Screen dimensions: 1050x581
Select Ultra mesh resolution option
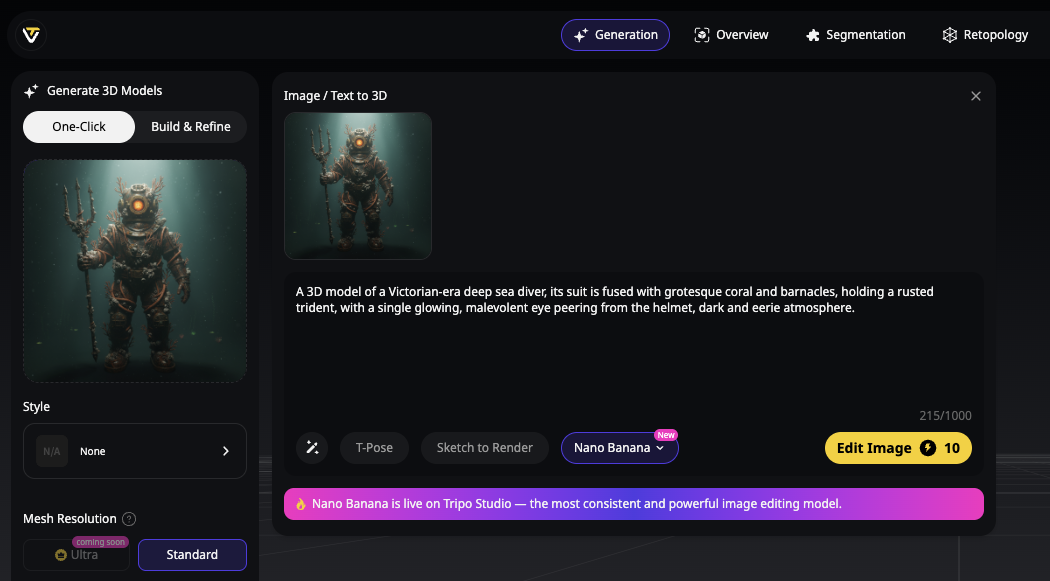(77, 555)
